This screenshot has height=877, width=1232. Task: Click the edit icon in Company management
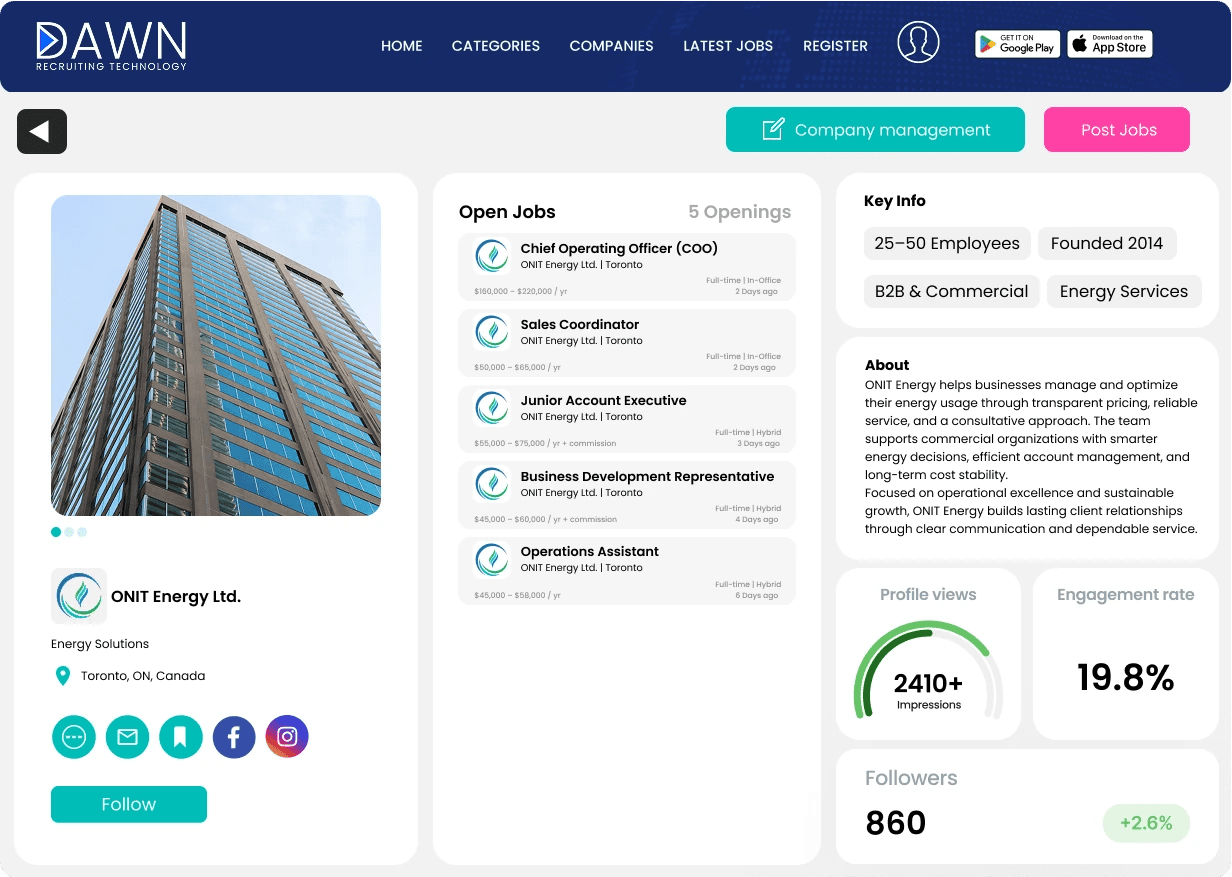pos(773,130)
